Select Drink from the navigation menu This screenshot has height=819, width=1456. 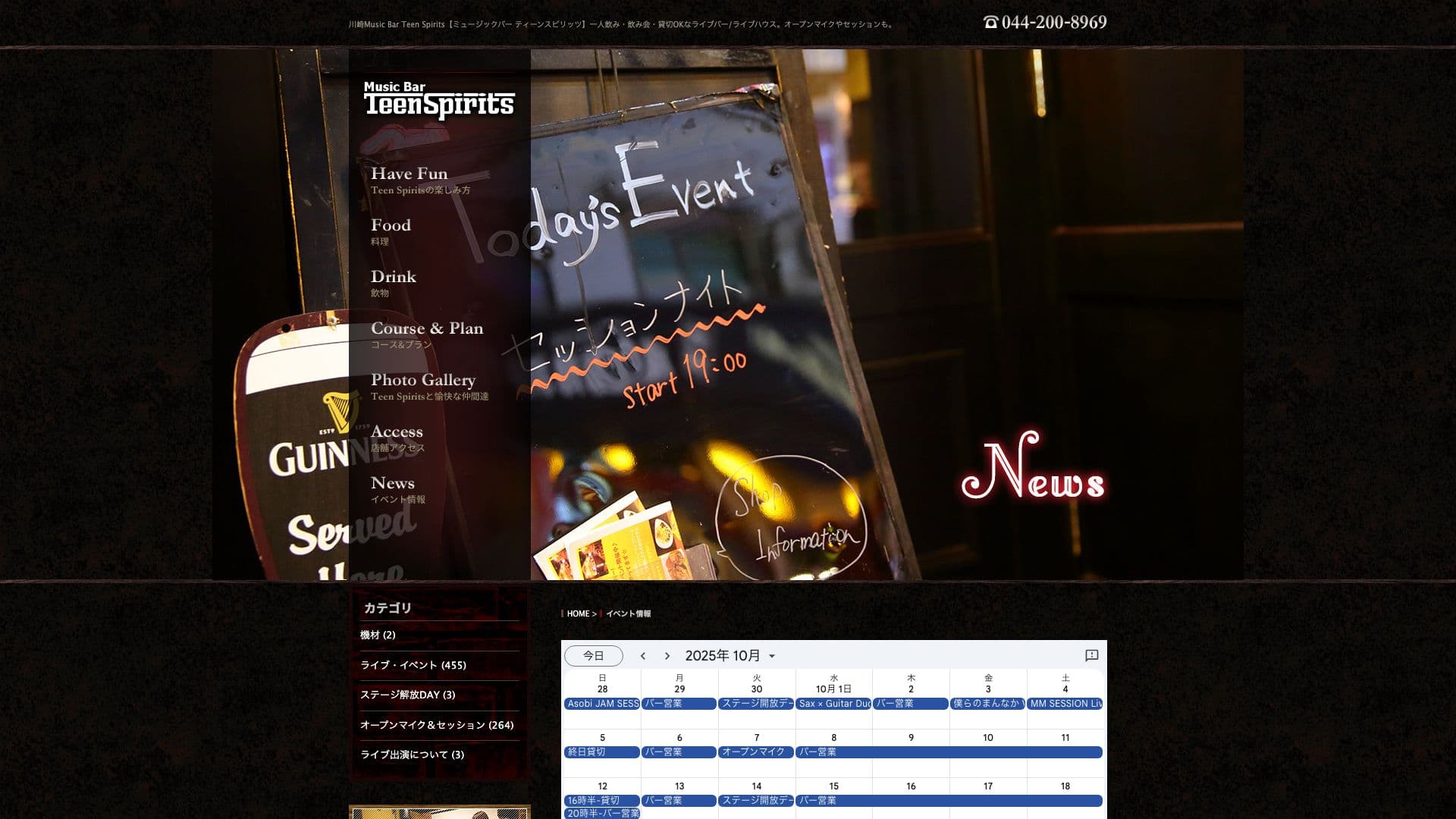(394, 276)
